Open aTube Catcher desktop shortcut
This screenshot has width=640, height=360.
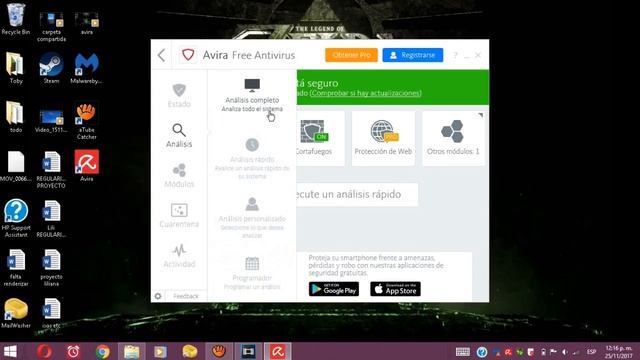coord(86,121)
